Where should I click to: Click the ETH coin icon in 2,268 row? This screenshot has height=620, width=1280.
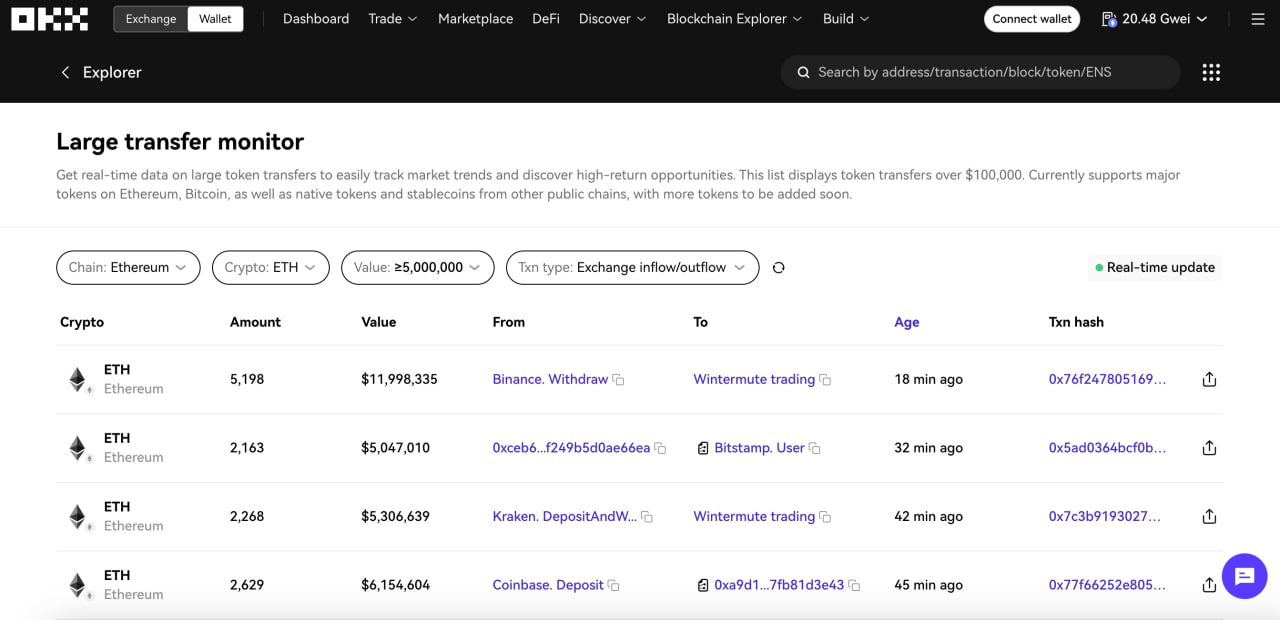(x=78, y=517)
